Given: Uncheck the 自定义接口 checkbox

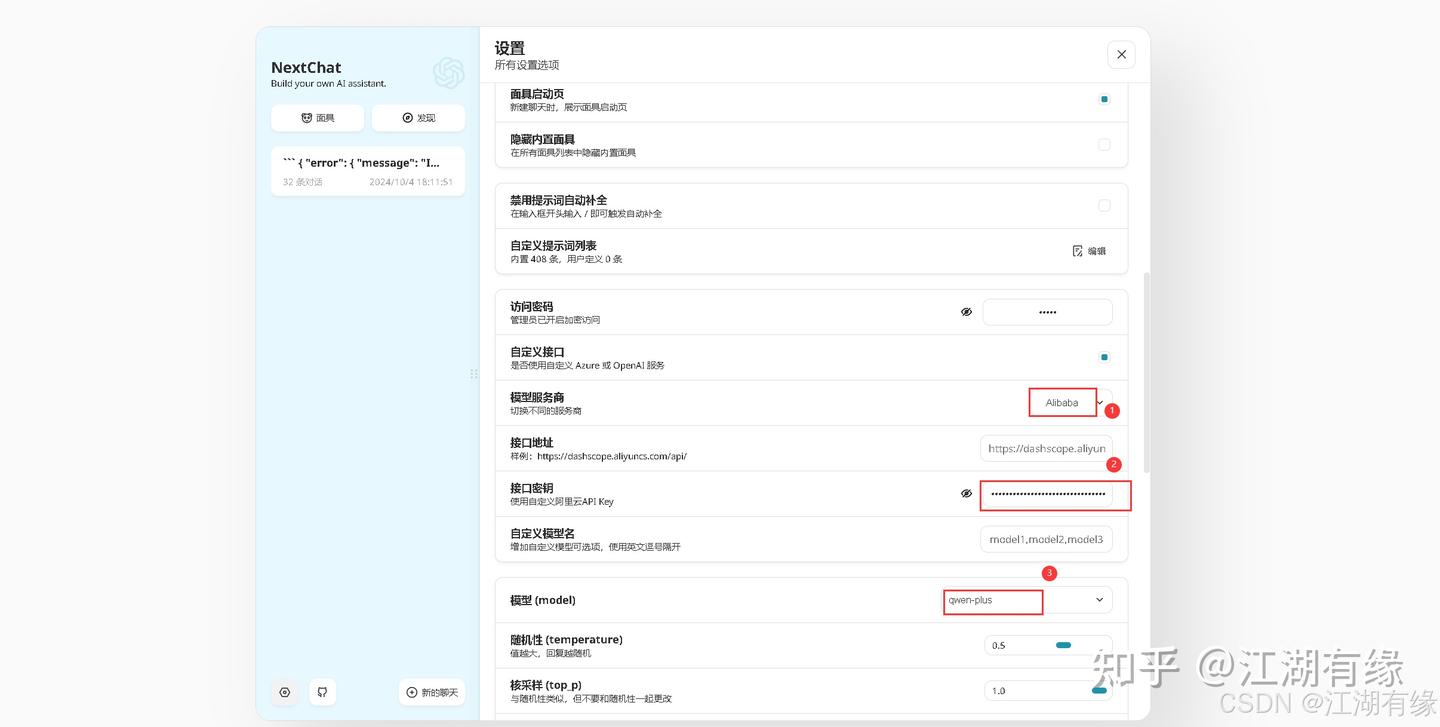Looking at the screenshot, I should (x=1104, y=356).
